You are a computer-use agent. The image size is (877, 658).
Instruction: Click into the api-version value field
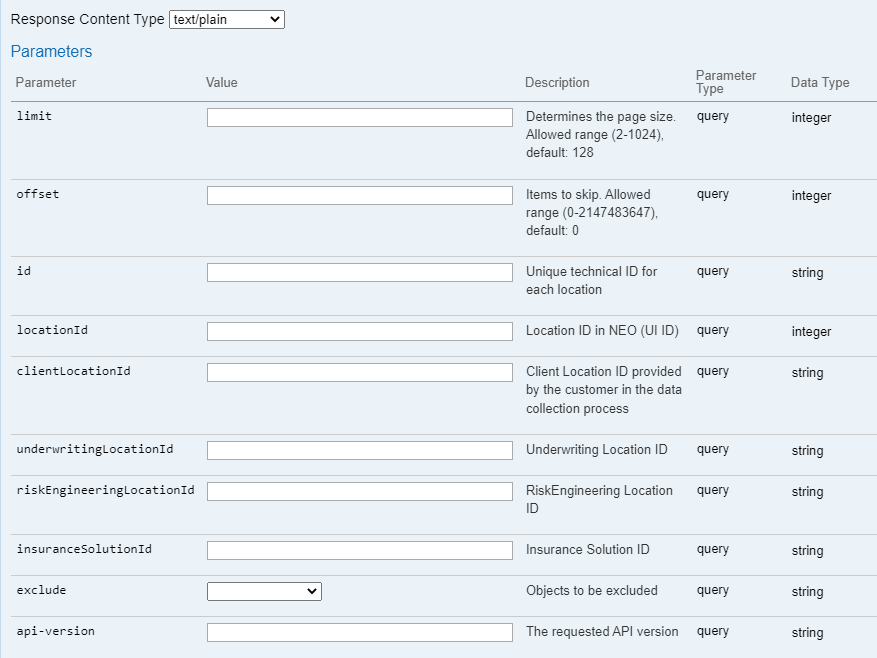(358, 632)
